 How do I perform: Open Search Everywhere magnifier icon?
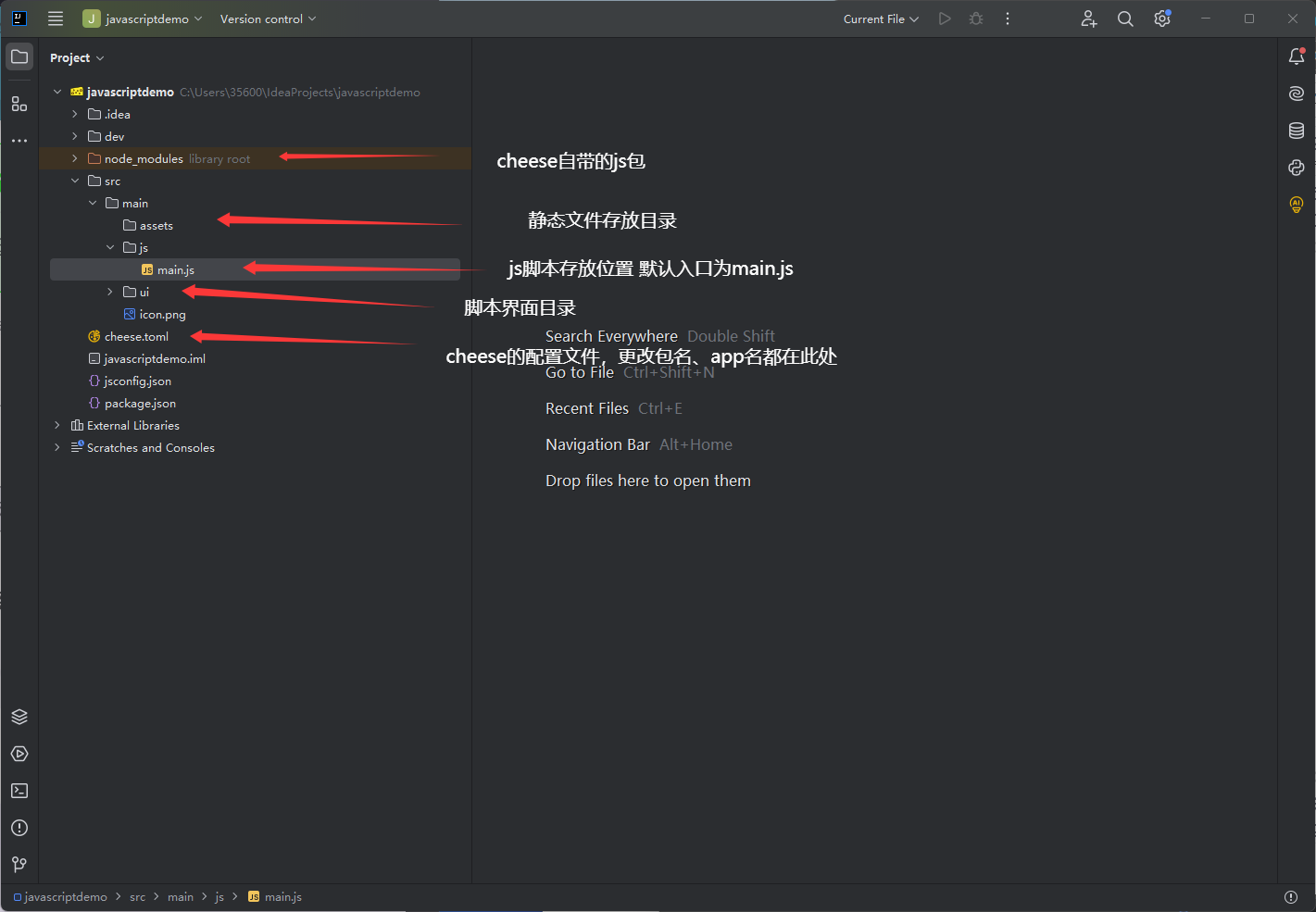coord(1125,19)
